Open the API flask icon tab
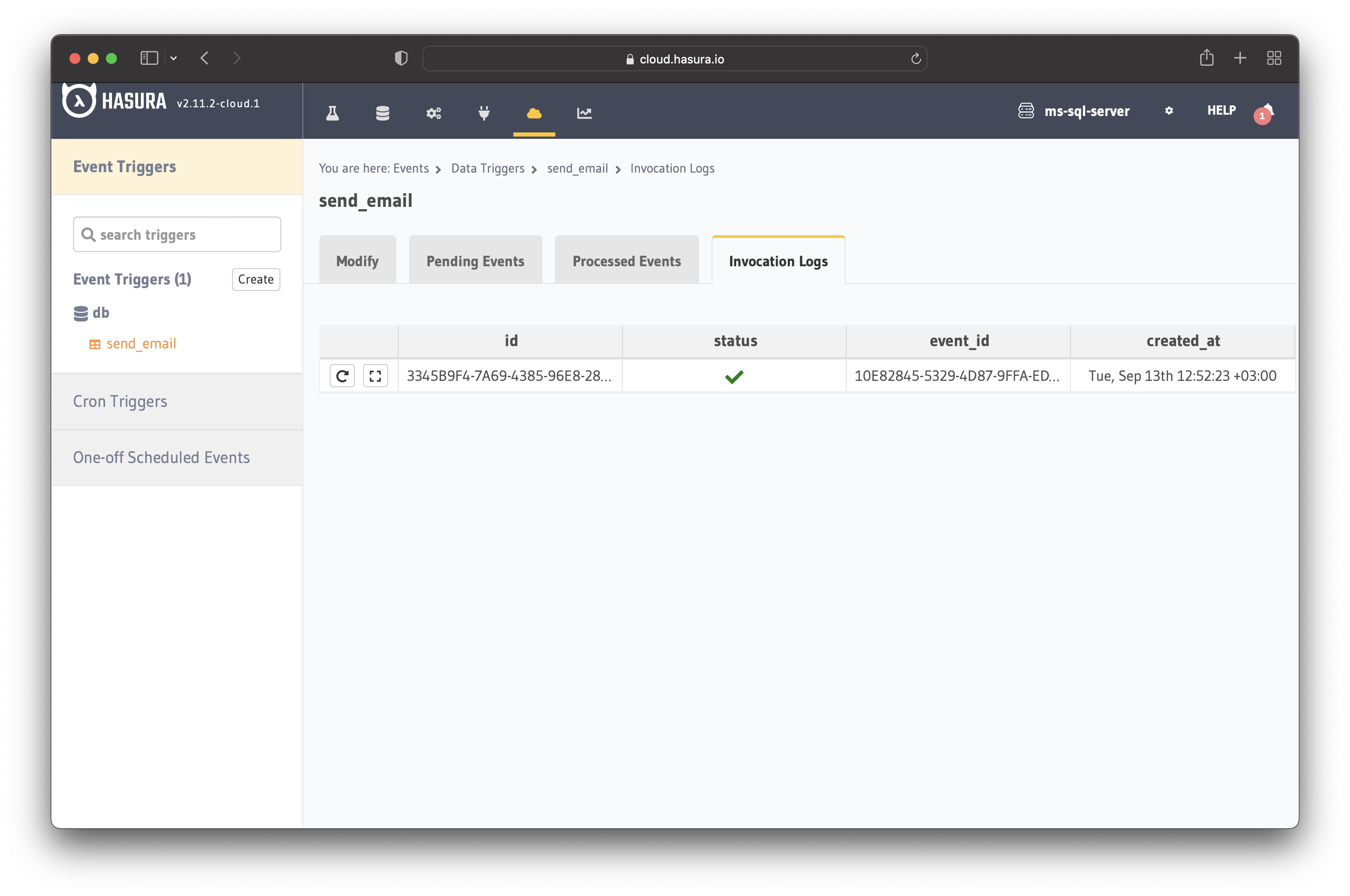 click(332, 113)
